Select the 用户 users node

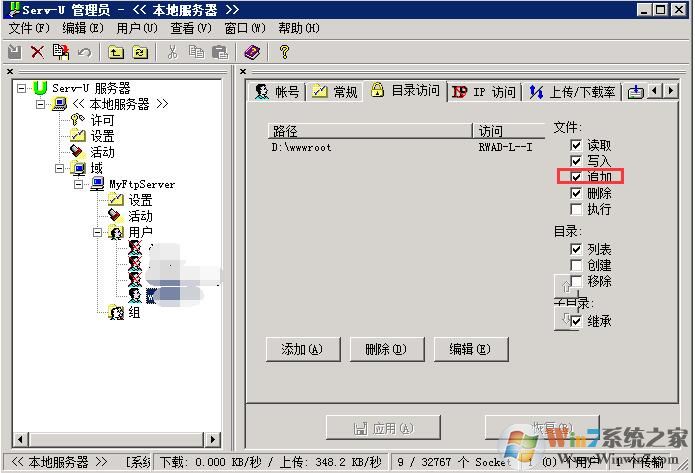(140, 232)
